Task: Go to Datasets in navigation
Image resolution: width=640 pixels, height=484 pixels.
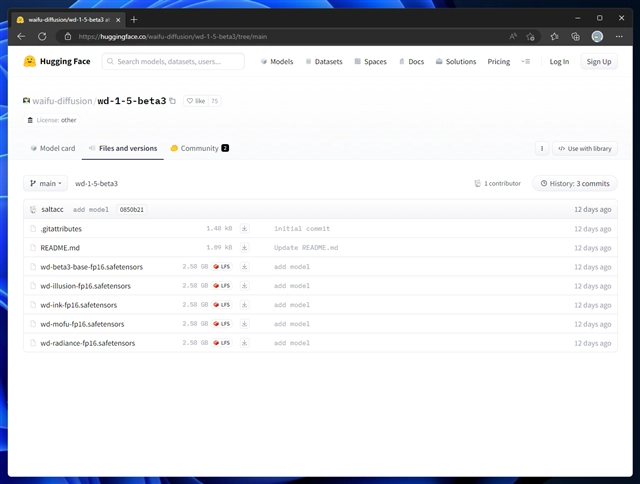Action: [x=324, y=62]
